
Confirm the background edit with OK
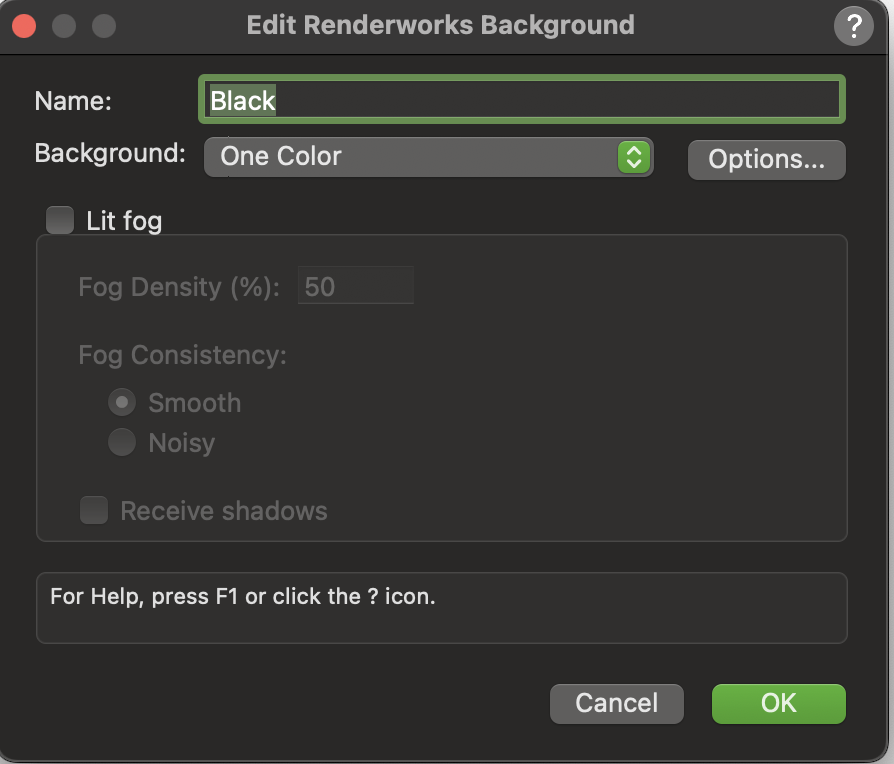tap(778, 703)
